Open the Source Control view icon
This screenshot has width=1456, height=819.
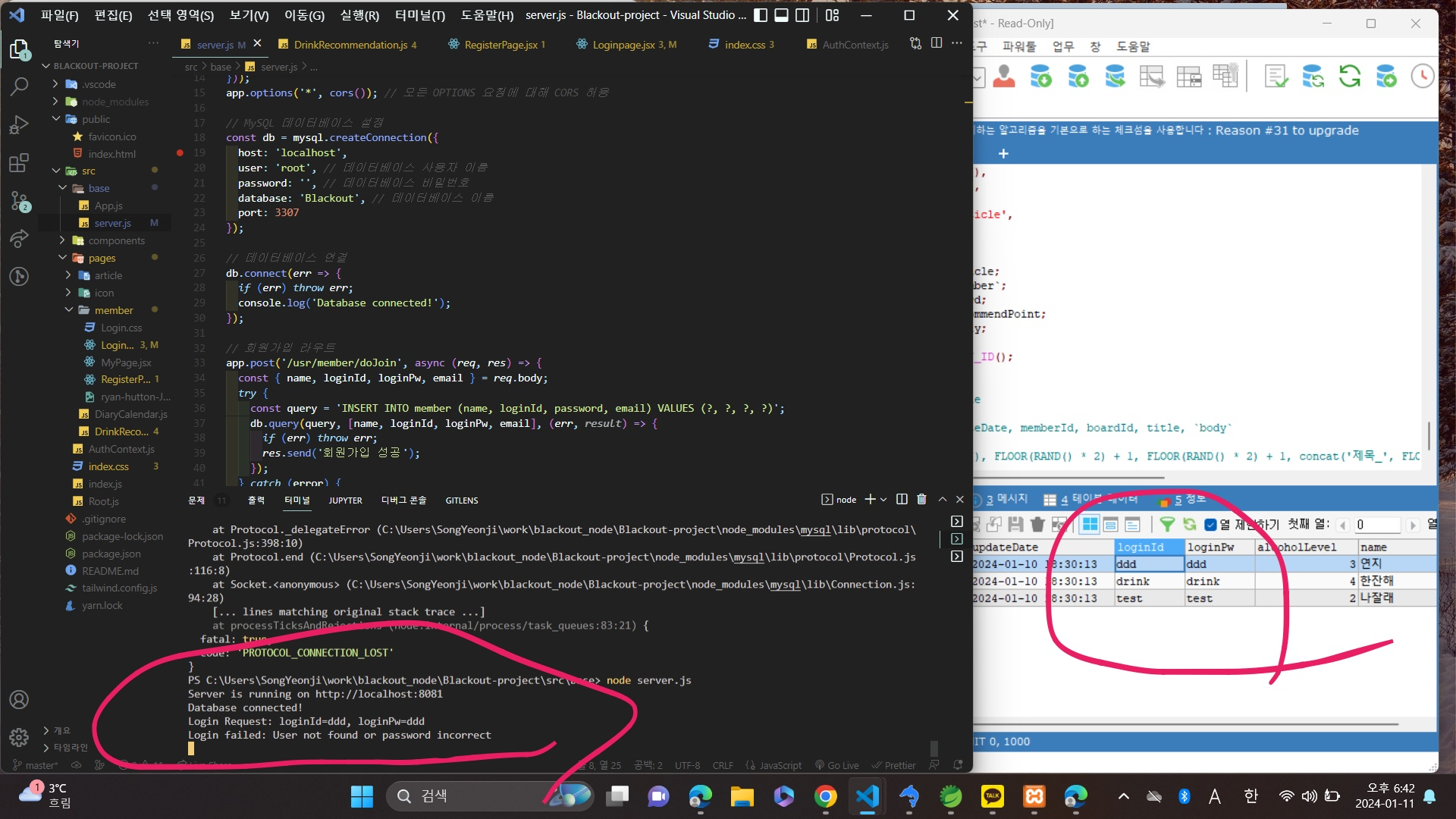pyautogui.click(x=19, y=201)
